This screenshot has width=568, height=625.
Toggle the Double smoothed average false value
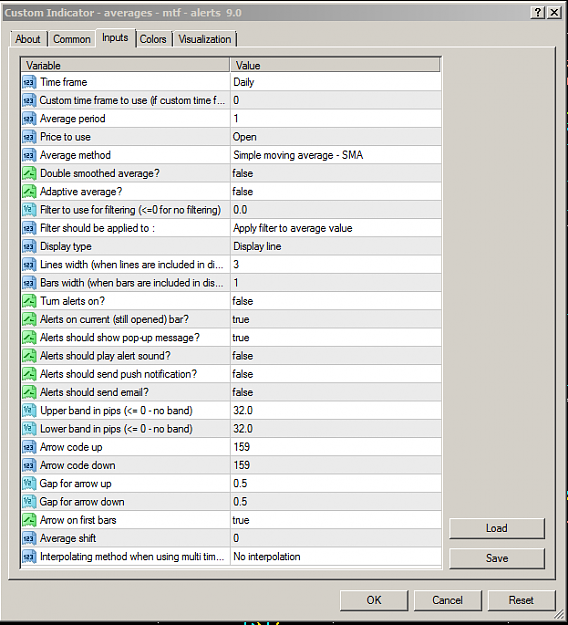[x=336, y=173]
